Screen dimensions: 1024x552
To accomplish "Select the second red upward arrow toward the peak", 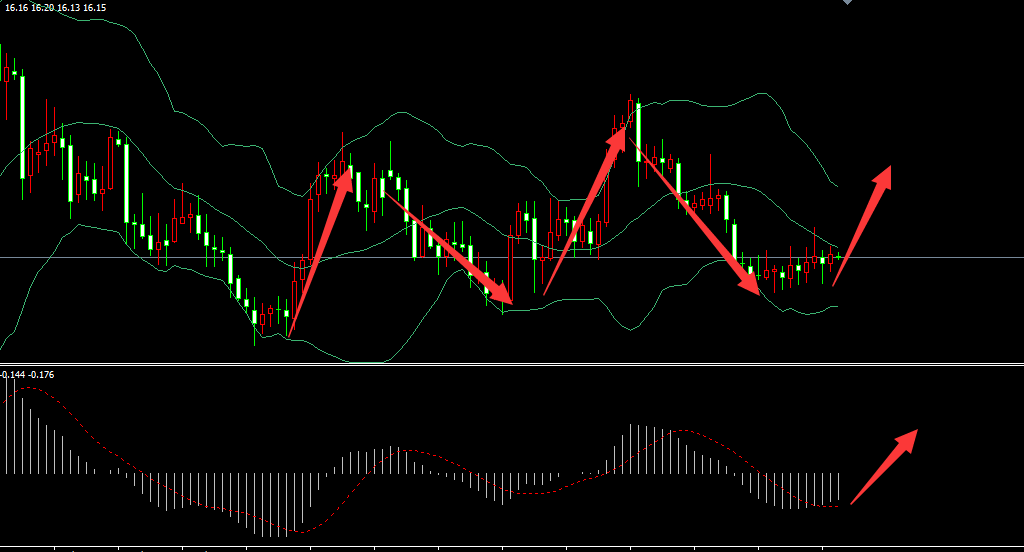I will point(587,208).
